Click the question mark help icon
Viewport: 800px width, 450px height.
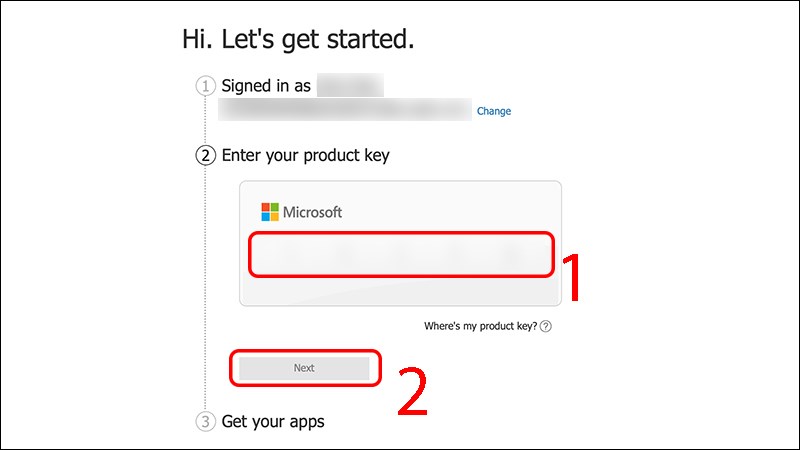546,327
